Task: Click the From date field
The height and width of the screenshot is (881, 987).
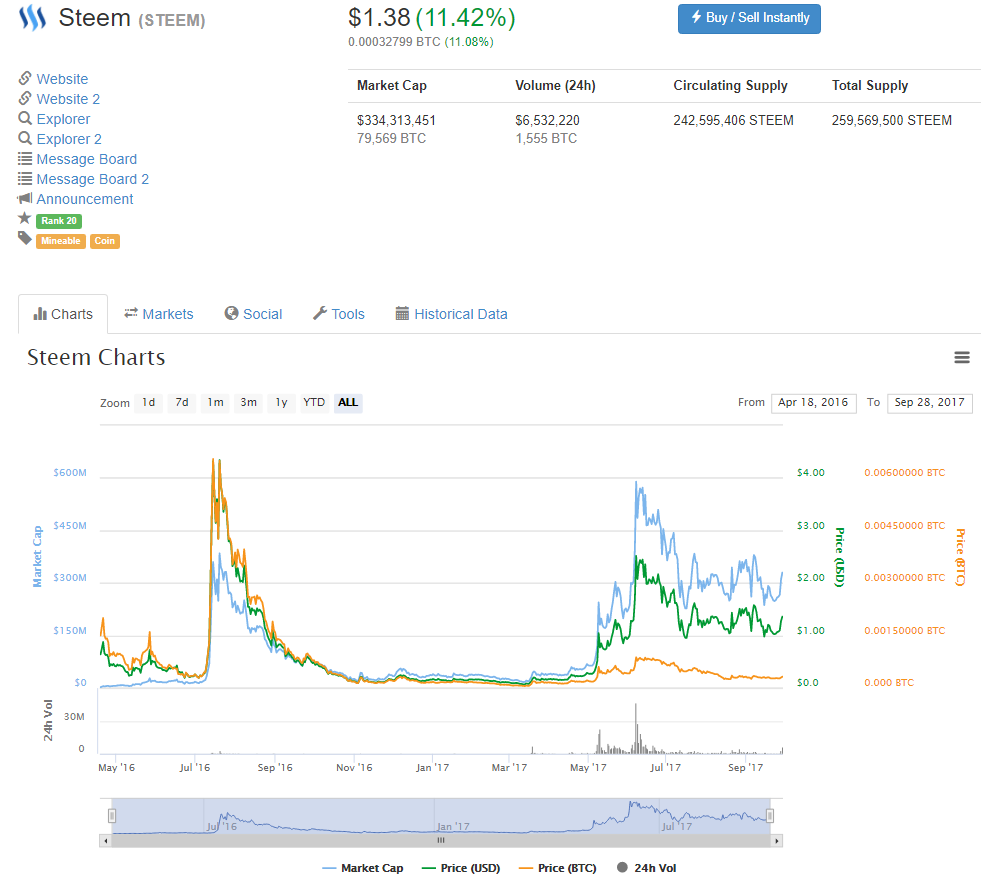Action: [813, 403]
